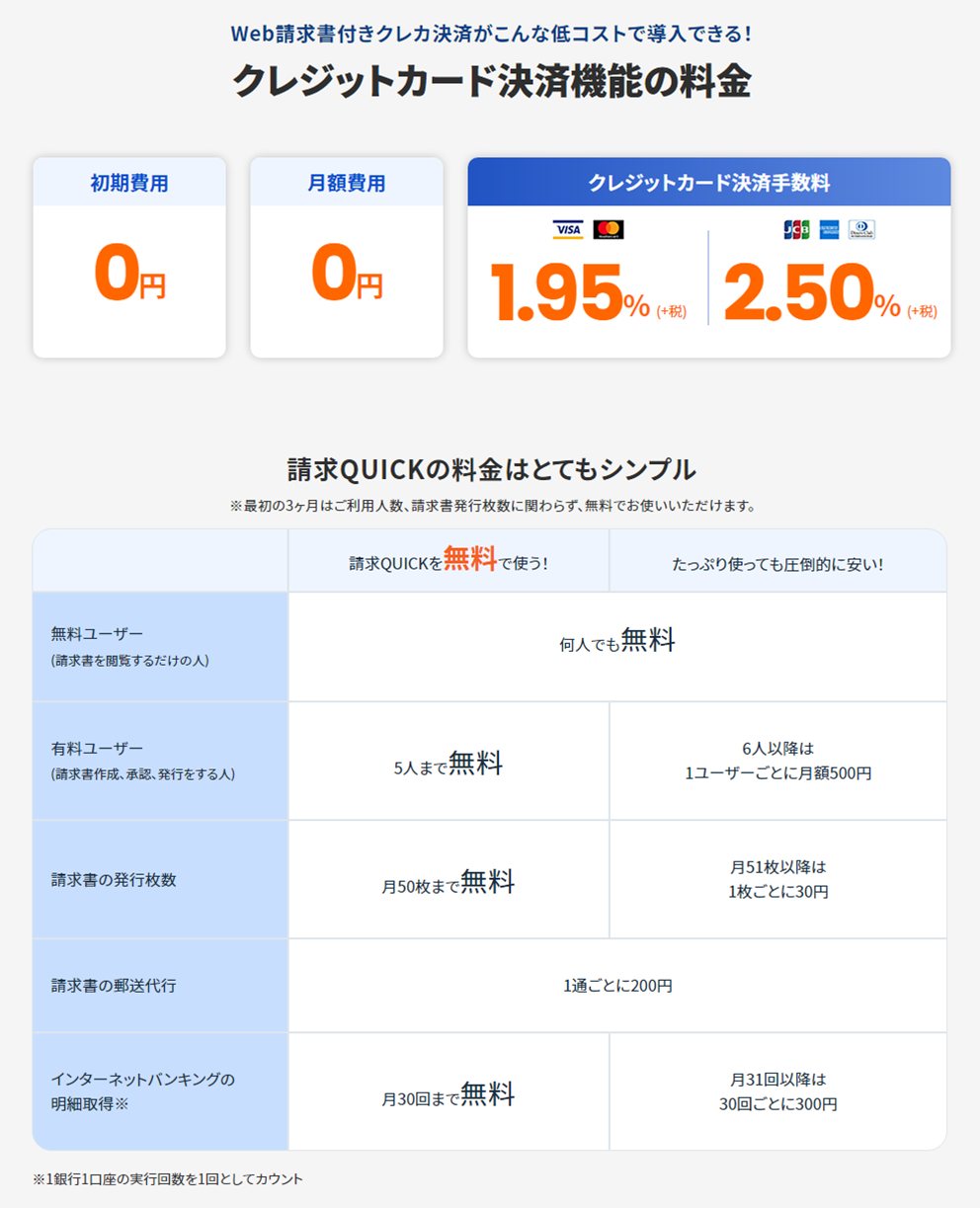Click the American Express logo
The image size is (980, 1208).
coord(829,230)
